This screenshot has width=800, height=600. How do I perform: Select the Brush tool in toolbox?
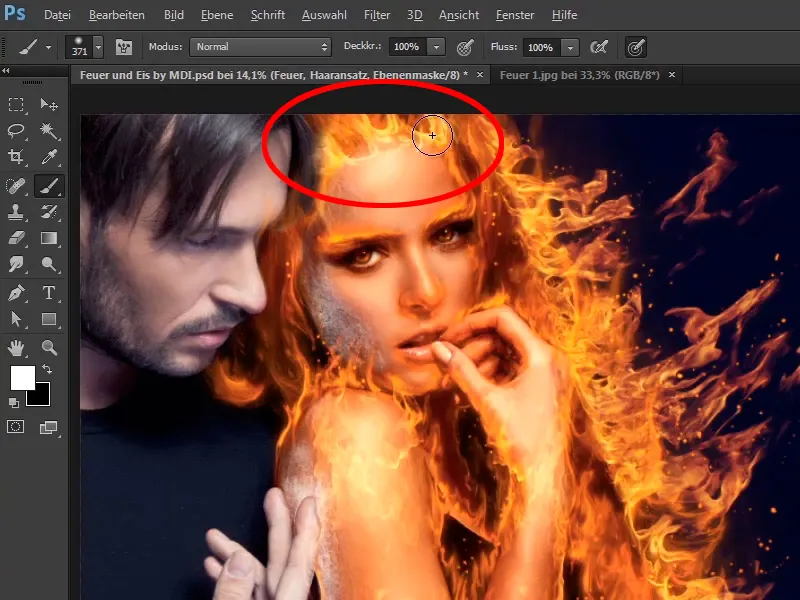[x=49, y=186]
